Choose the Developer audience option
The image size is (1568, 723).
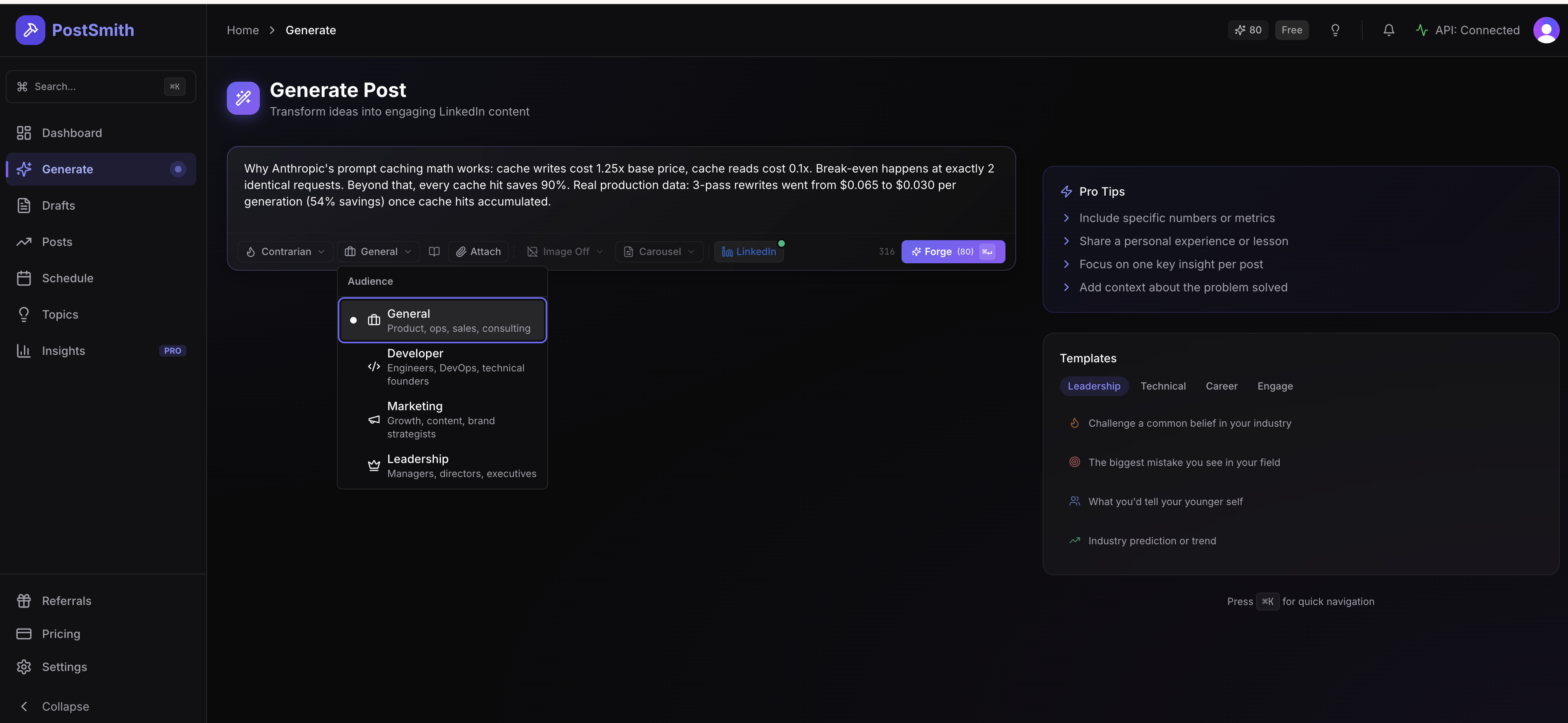click(443, 367)
